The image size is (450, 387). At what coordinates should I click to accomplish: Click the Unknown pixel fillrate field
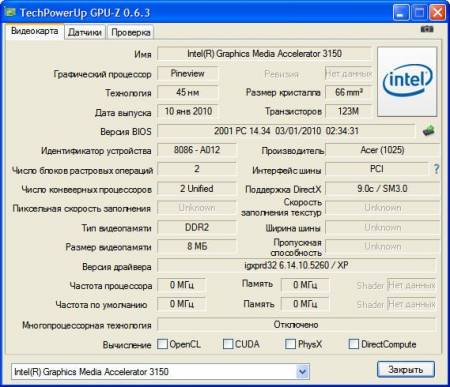197,208
